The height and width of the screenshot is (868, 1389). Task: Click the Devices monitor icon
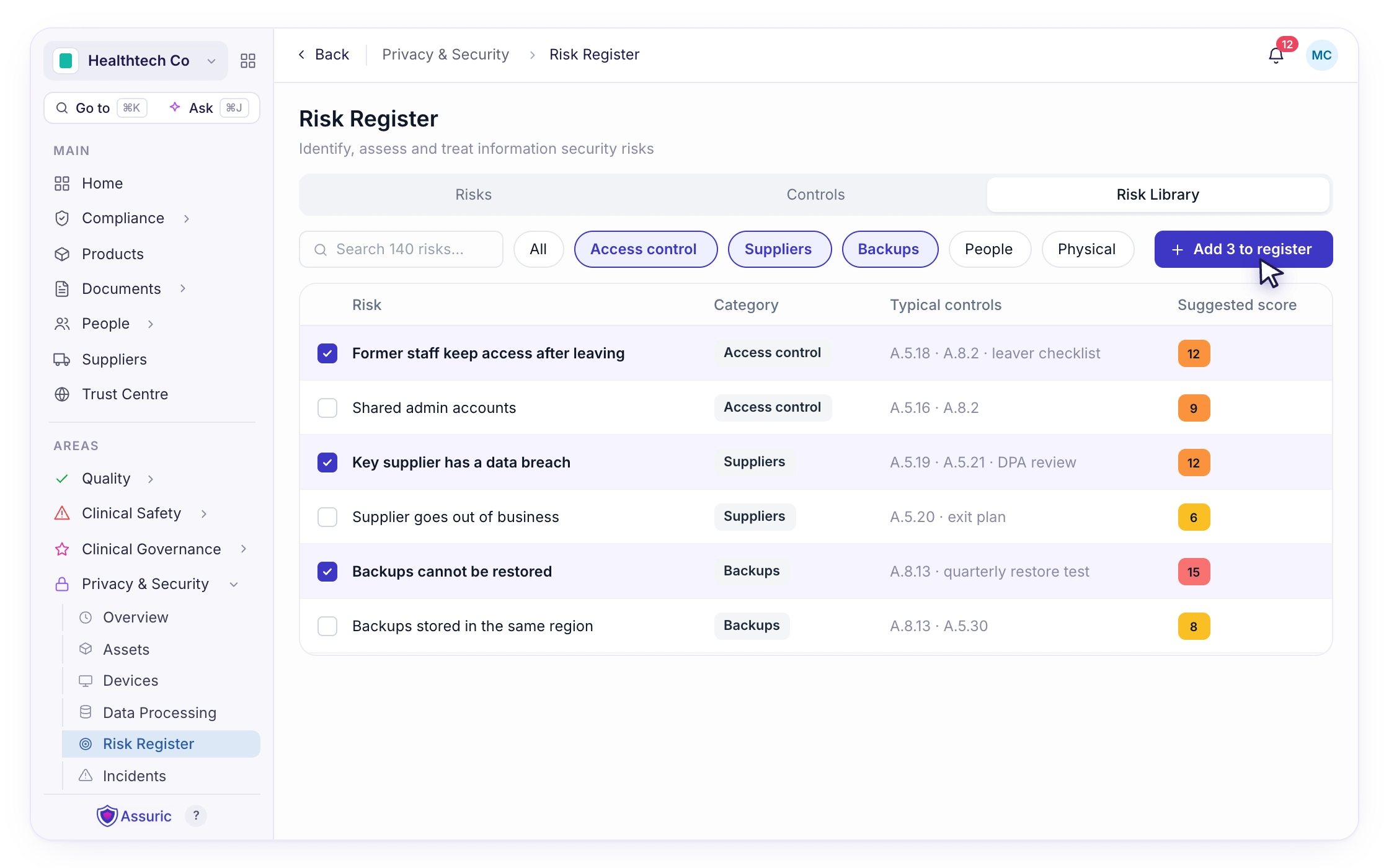(86, 681)
